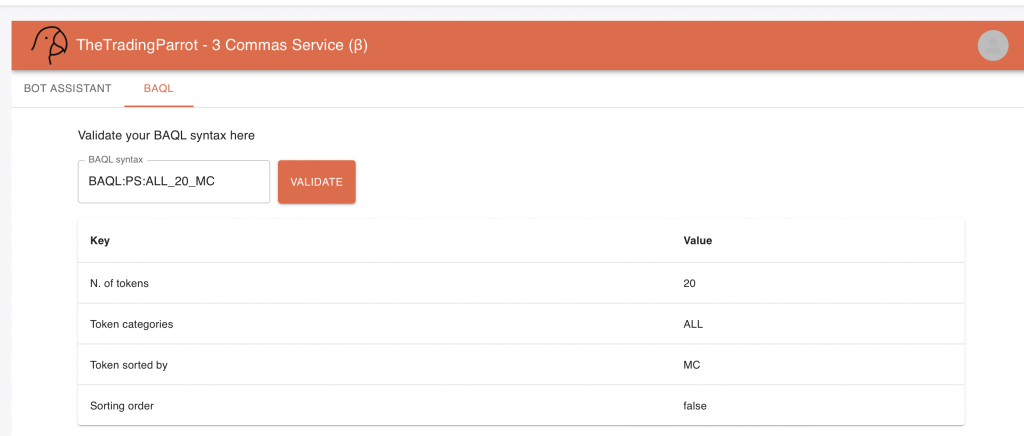1024x436 pixels.
Task: Select the 'Token categories' row label
Action: 130,324
